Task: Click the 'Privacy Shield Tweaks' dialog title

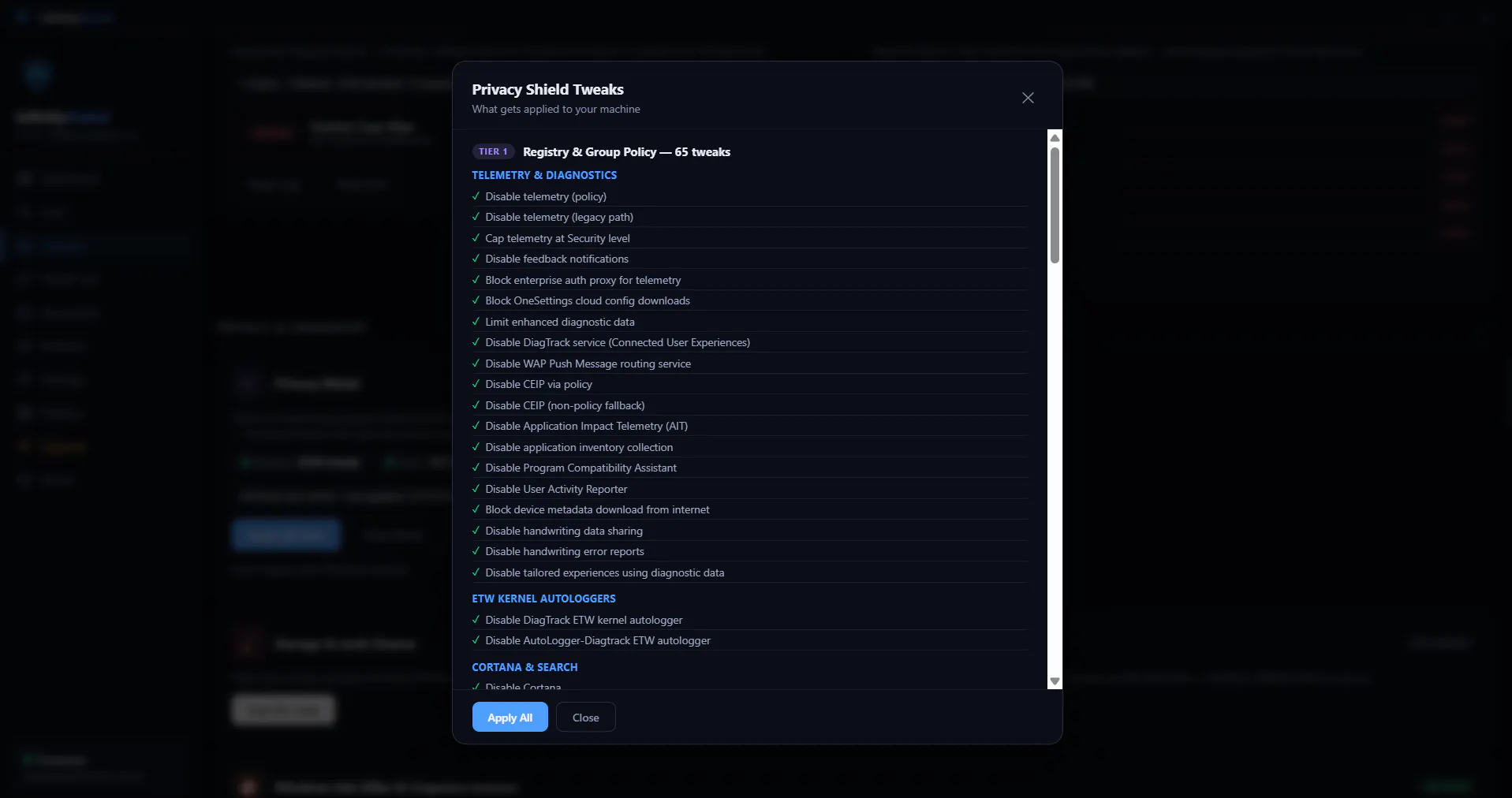Action: [x=547, y=89]
